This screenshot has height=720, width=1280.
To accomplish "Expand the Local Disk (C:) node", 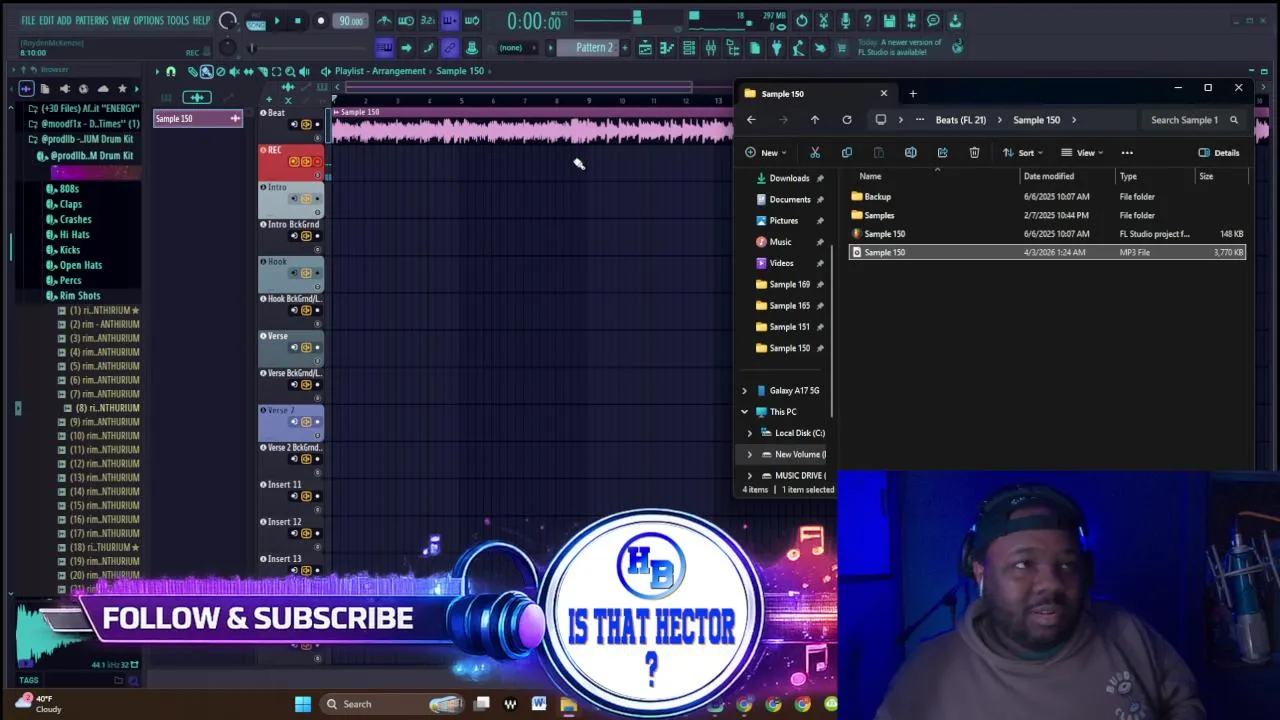I will click(x=750, y=433).
